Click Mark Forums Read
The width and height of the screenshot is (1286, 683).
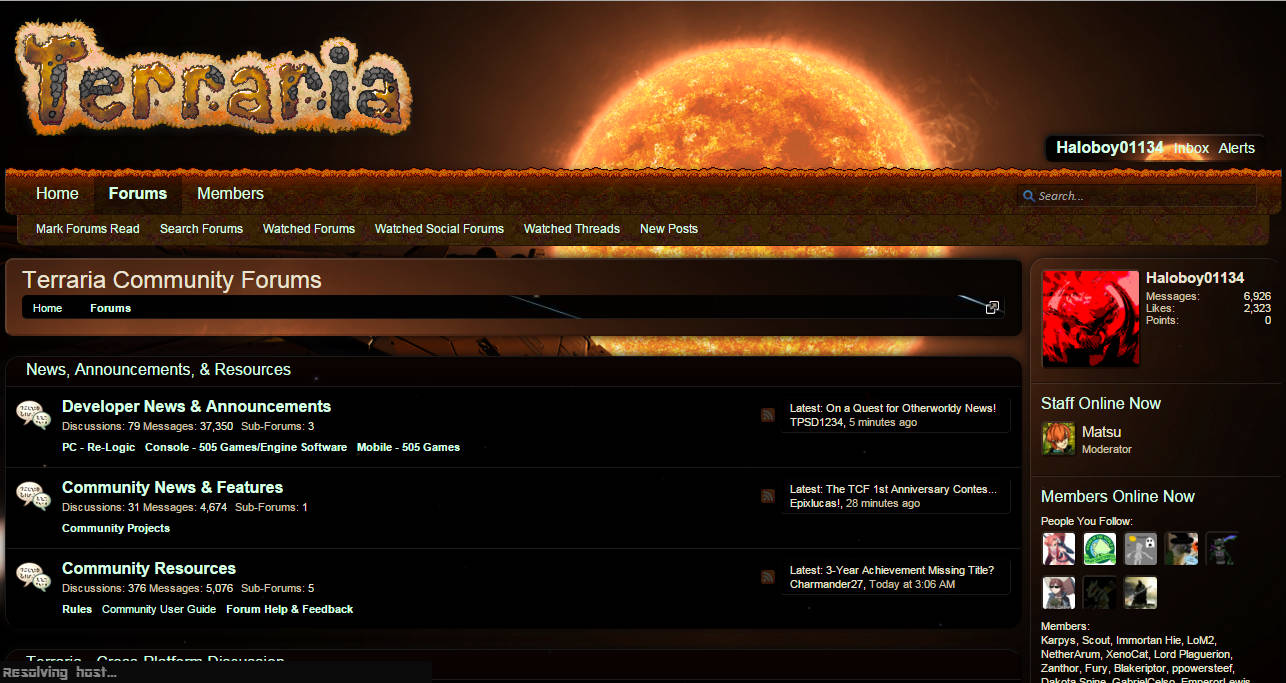[88, 229]
